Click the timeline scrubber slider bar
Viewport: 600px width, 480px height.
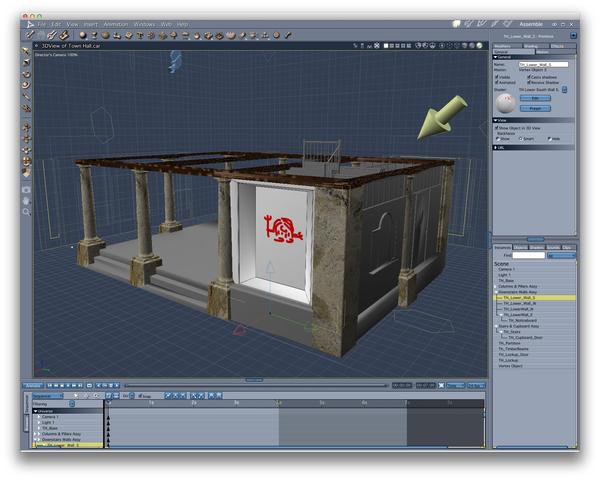(256, 385)
